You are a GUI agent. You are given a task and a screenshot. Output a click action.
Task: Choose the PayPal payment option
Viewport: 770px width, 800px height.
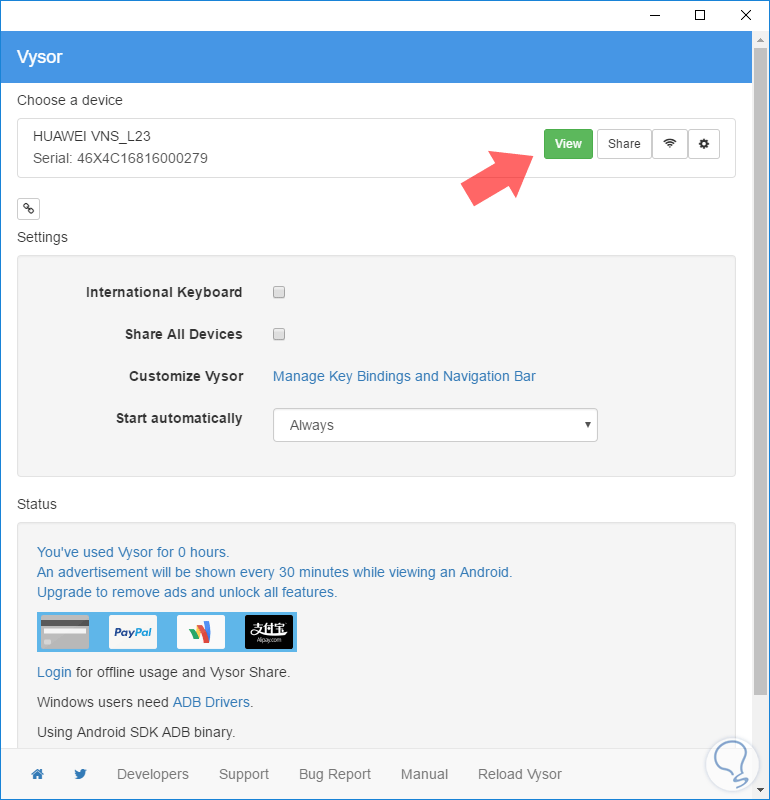point(133,632)
